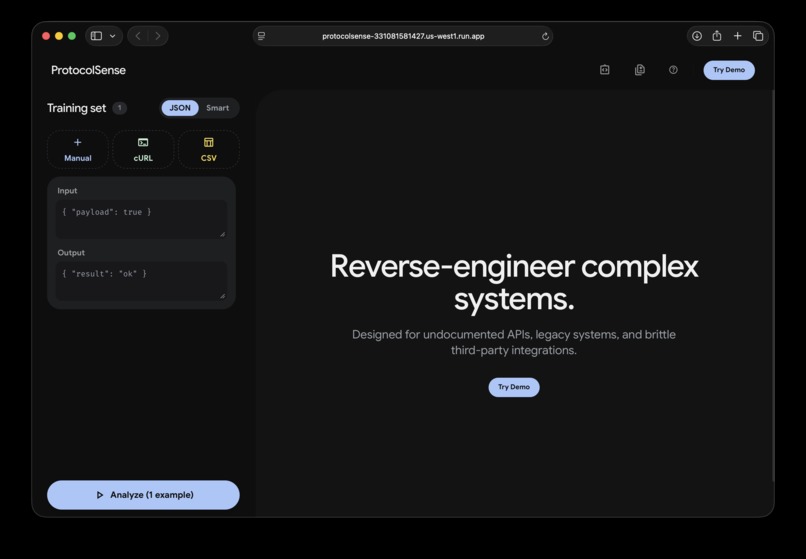Import training examples from CSV
The image size is (806, 559).
tap(209, 150)
